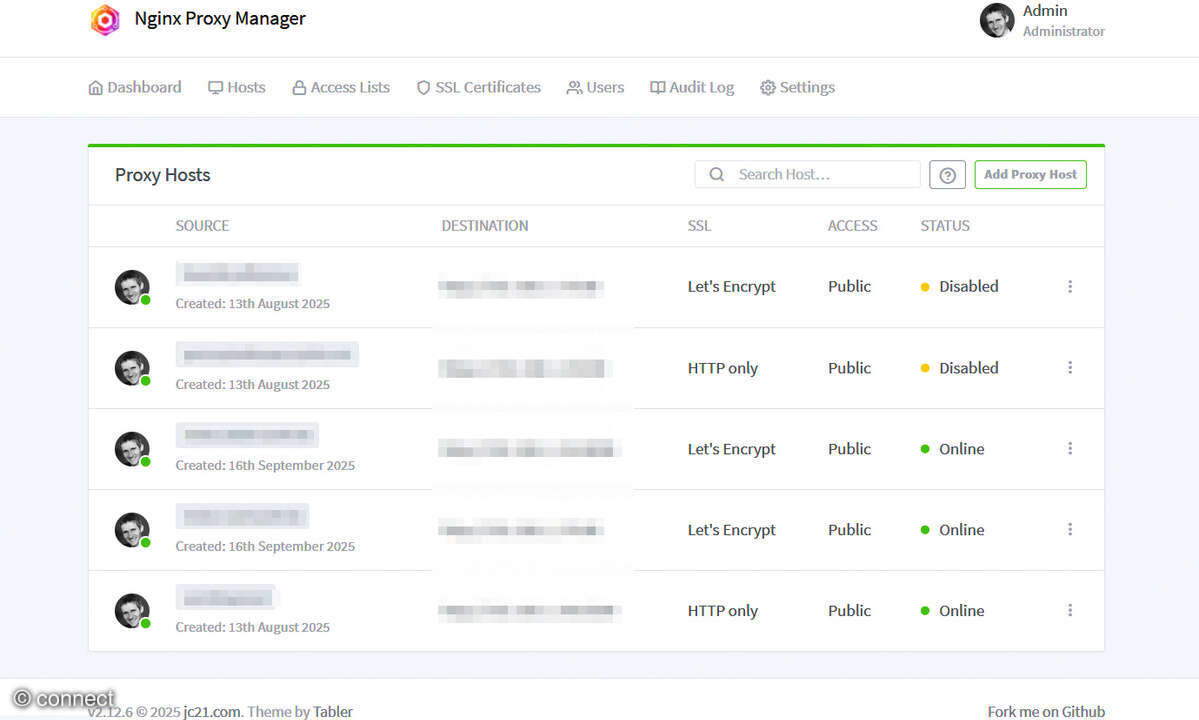This screenshot has width=1199, height=720.
Task: Open the search magnifier in Search Host field
Action: tap(716, 174)
